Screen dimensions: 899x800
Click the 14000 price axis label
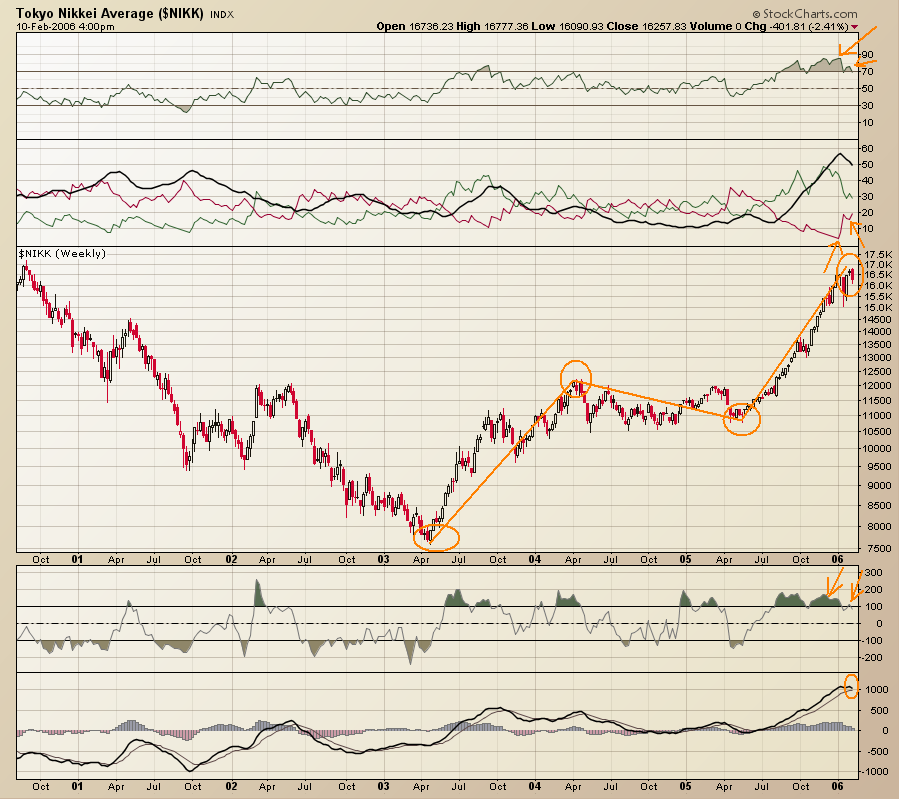pos(878,331)
